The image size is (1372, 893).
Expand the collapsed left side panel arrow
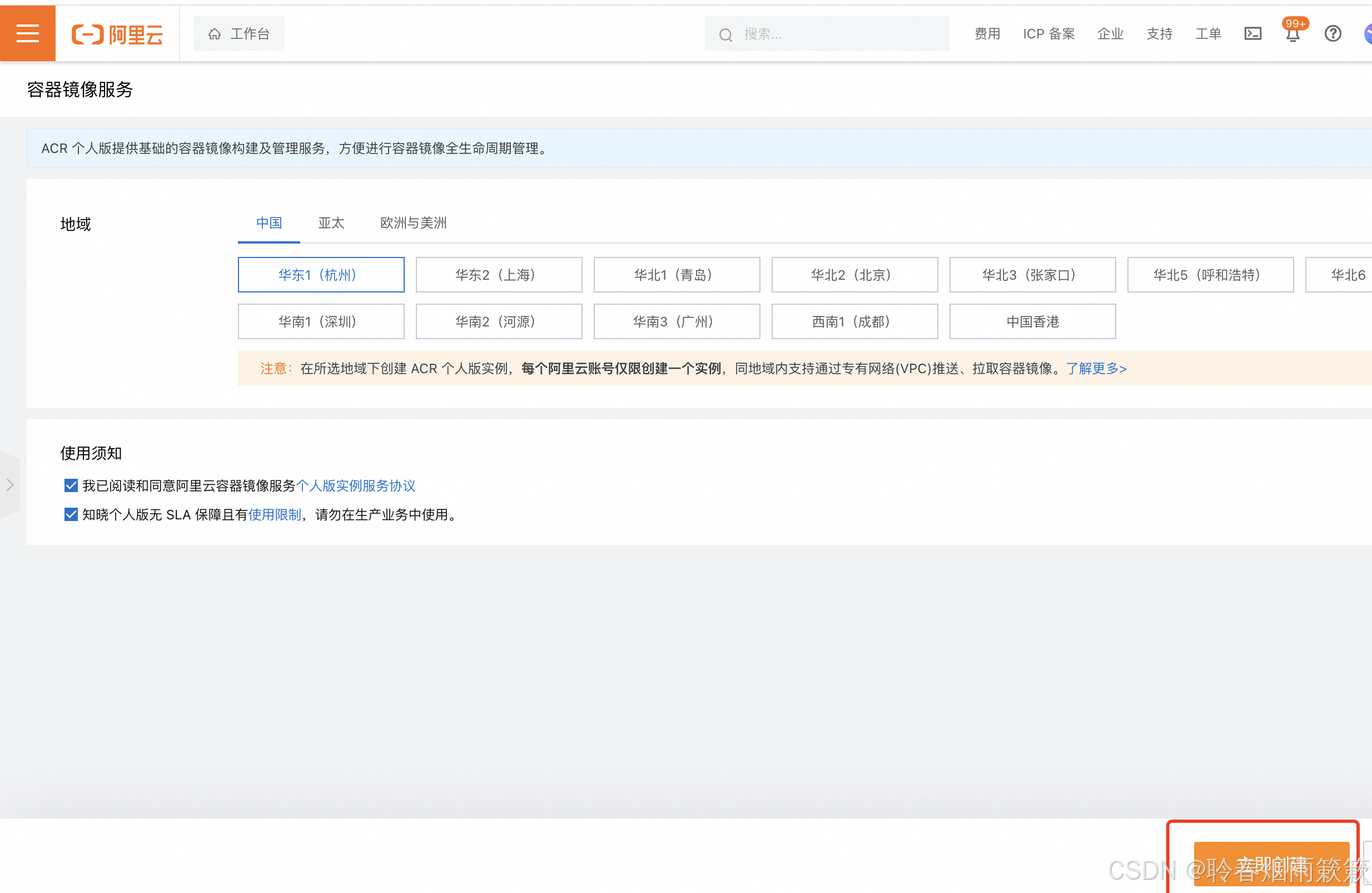point(10,485)
